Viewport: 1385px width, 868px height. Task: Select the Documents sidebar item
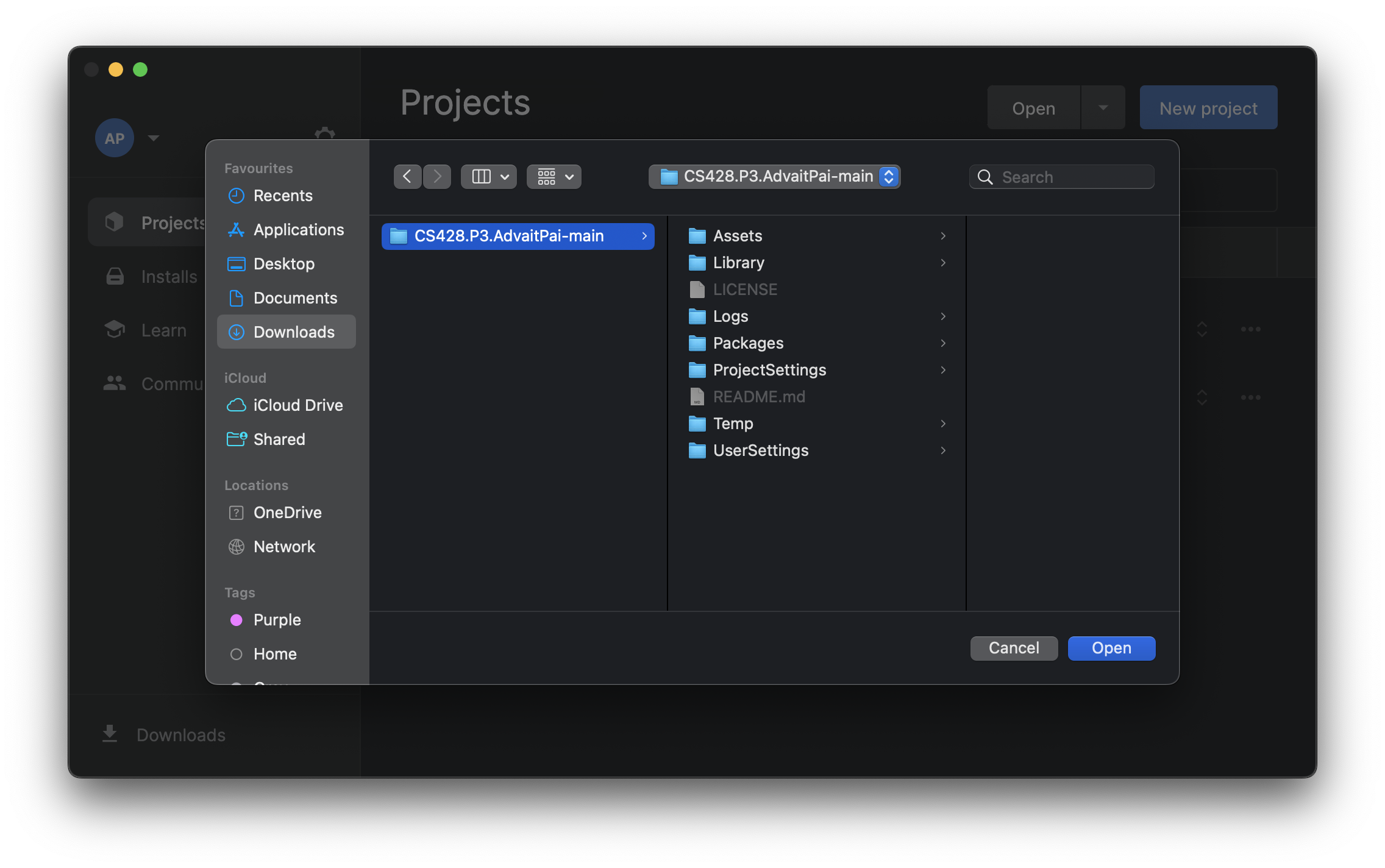pos(295,298)
